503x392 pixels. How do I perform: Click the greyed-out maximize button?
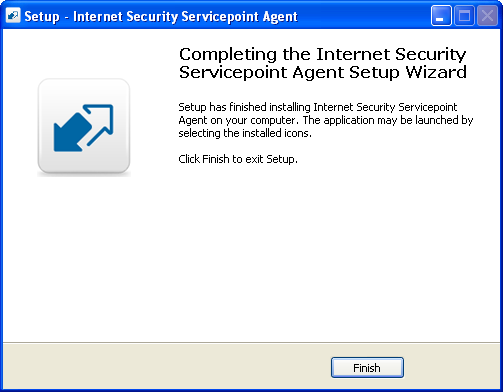(464, 16)
